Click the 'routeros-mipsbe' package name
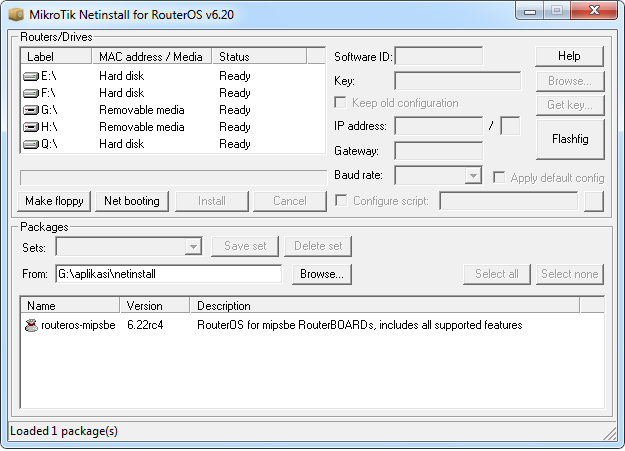This screenshot has width=625, height=451. [x=78, y=325]
